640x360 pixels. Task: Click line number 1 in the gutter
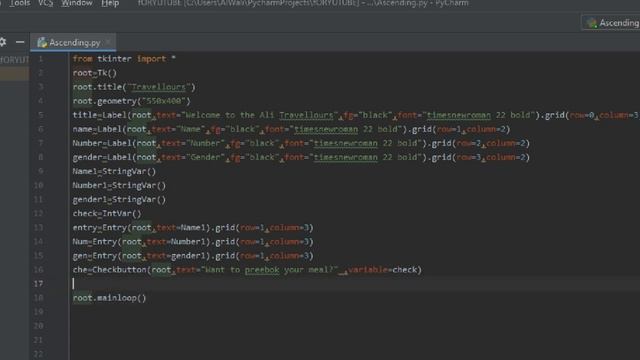tap(40, 59)
